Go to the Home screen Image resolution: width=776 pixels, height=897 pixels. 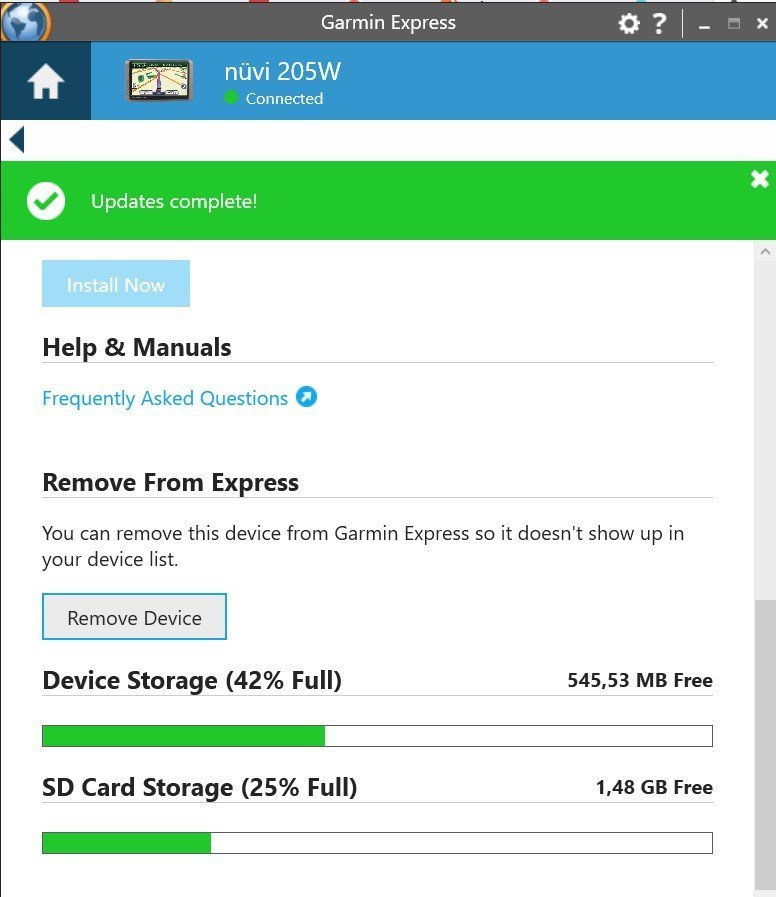click(46, 82)
